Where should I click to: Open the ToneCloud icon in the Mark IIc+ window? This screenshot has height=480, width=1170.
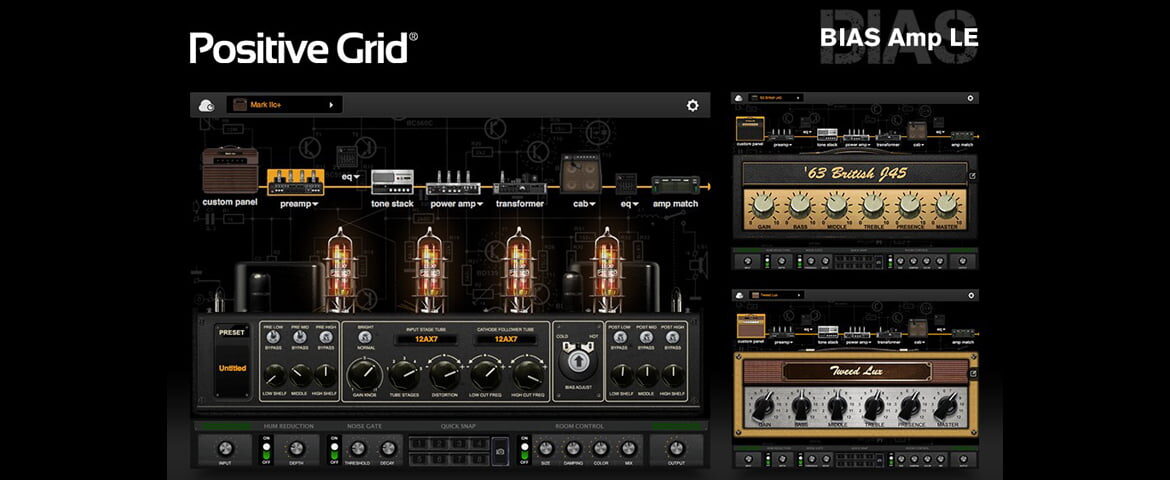pos(207,105)
